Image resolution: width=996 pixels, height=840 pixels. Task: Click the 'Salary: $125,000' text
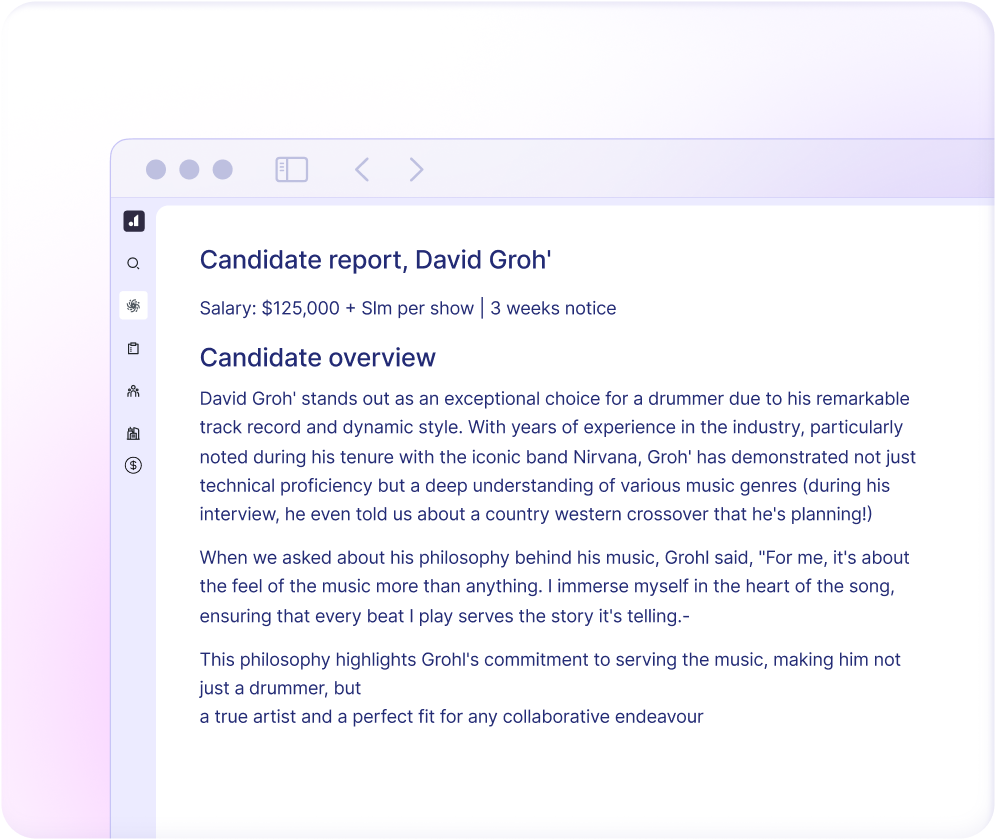[270, 308]
